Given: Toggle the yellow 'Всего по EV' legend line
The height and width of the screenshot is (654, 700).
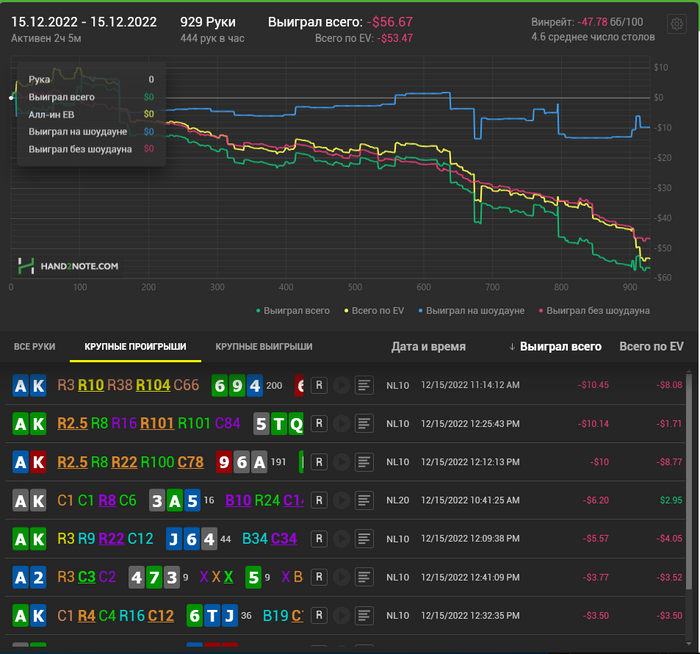Looking at the screenshot, I should (377, 311).
